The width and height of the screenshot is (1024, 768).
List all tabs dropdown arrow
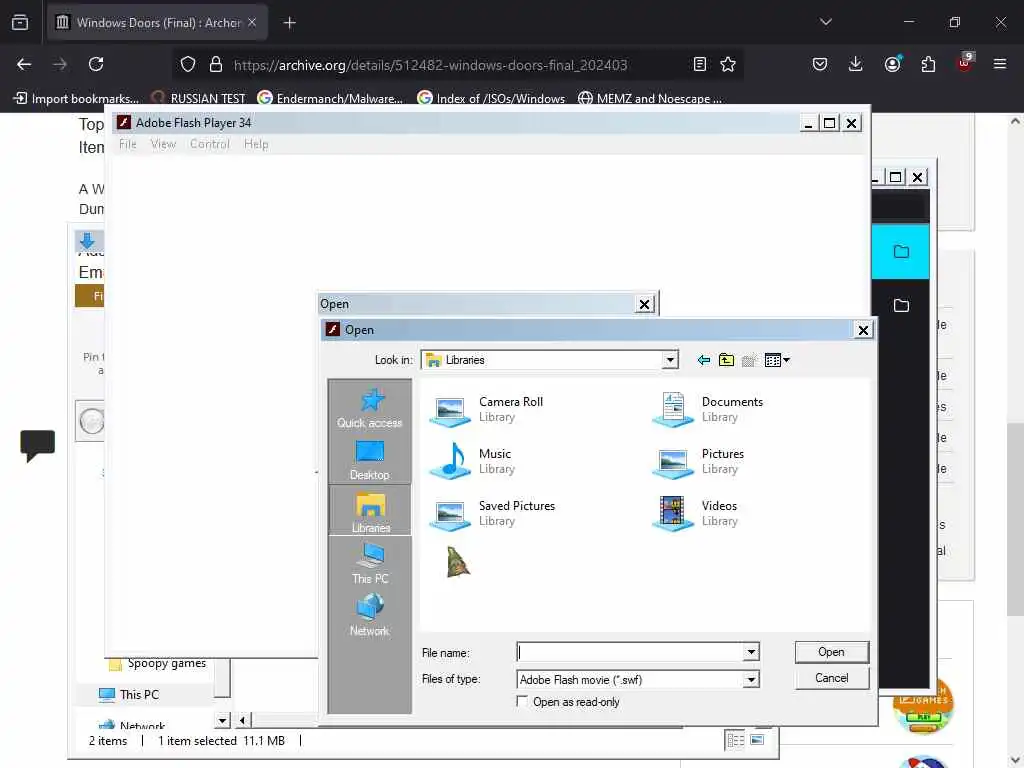coord(825,22)
